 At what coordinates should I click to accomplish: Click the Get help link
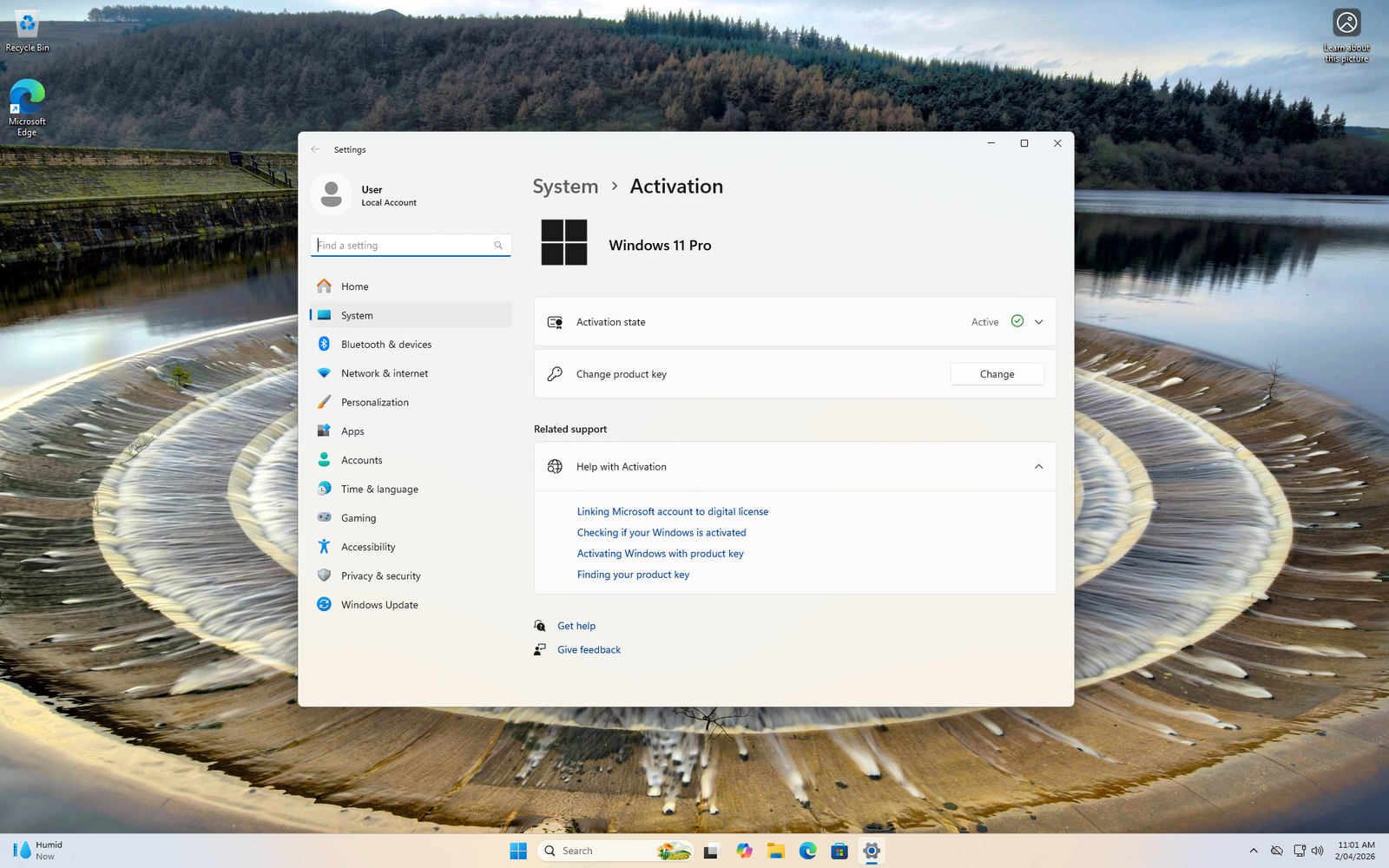point(576,626)
